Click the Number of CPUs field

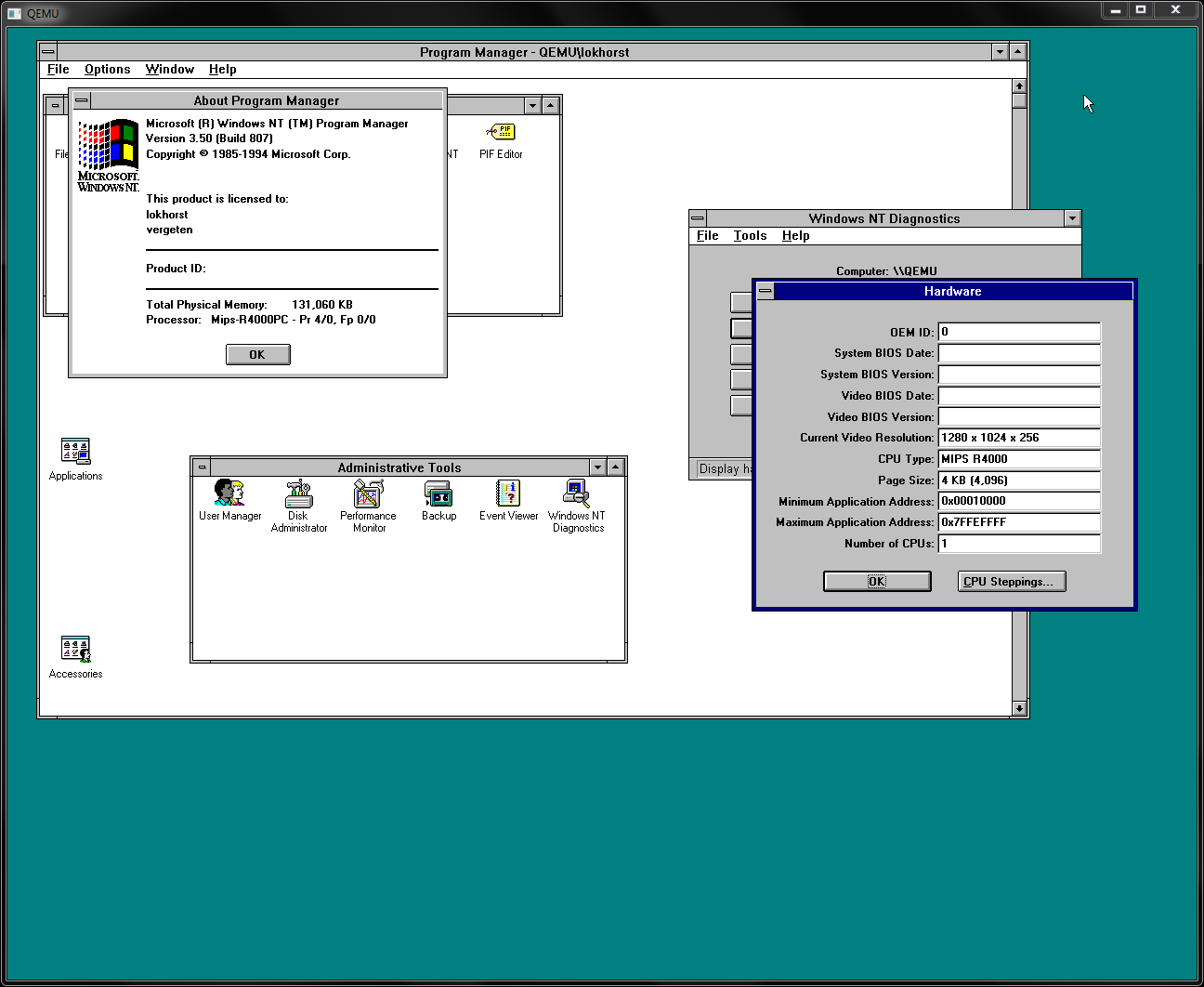(1019, 544)
